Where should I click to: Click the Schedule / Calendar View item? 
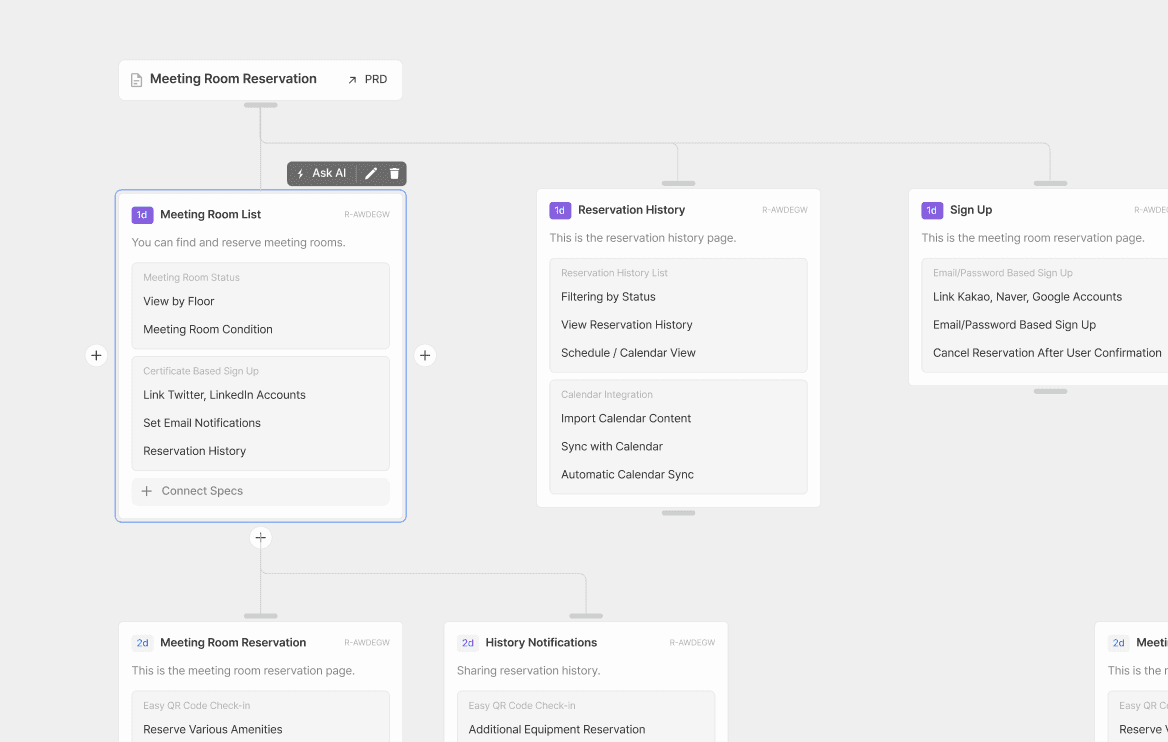point(628,353)
